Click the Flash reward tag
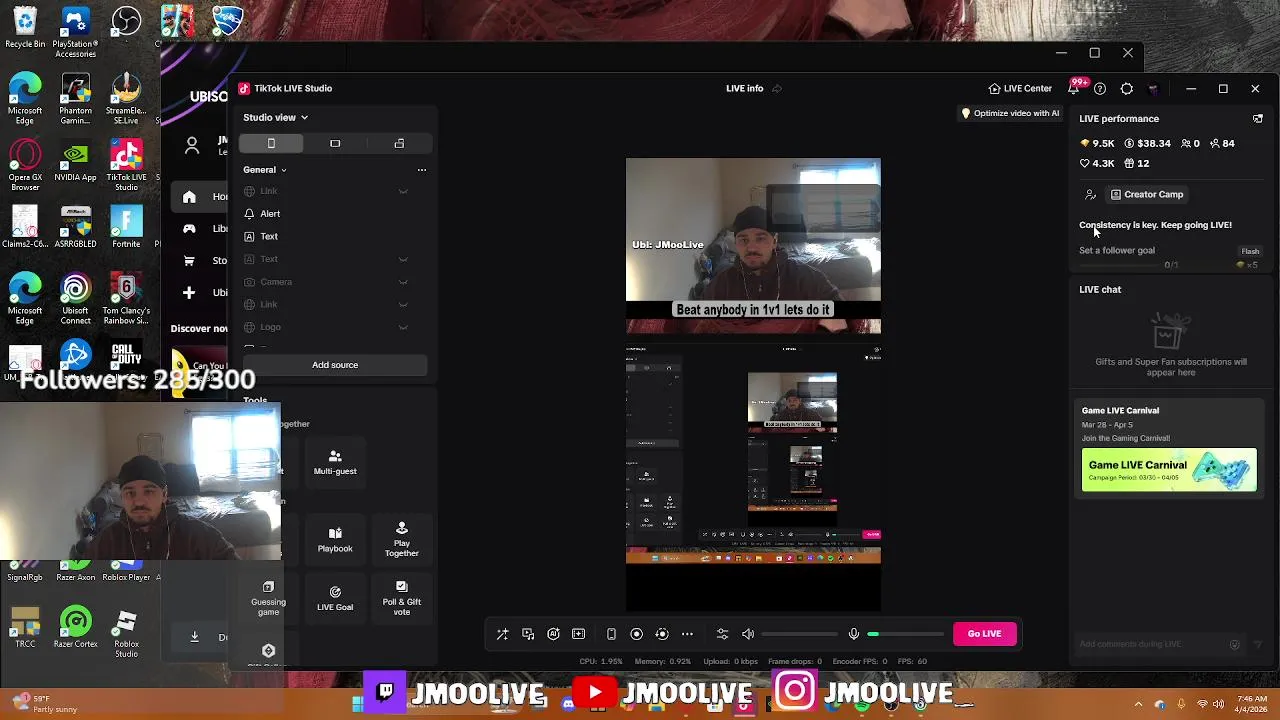The image size is (1280, 720). click(x=1250, y=251)
